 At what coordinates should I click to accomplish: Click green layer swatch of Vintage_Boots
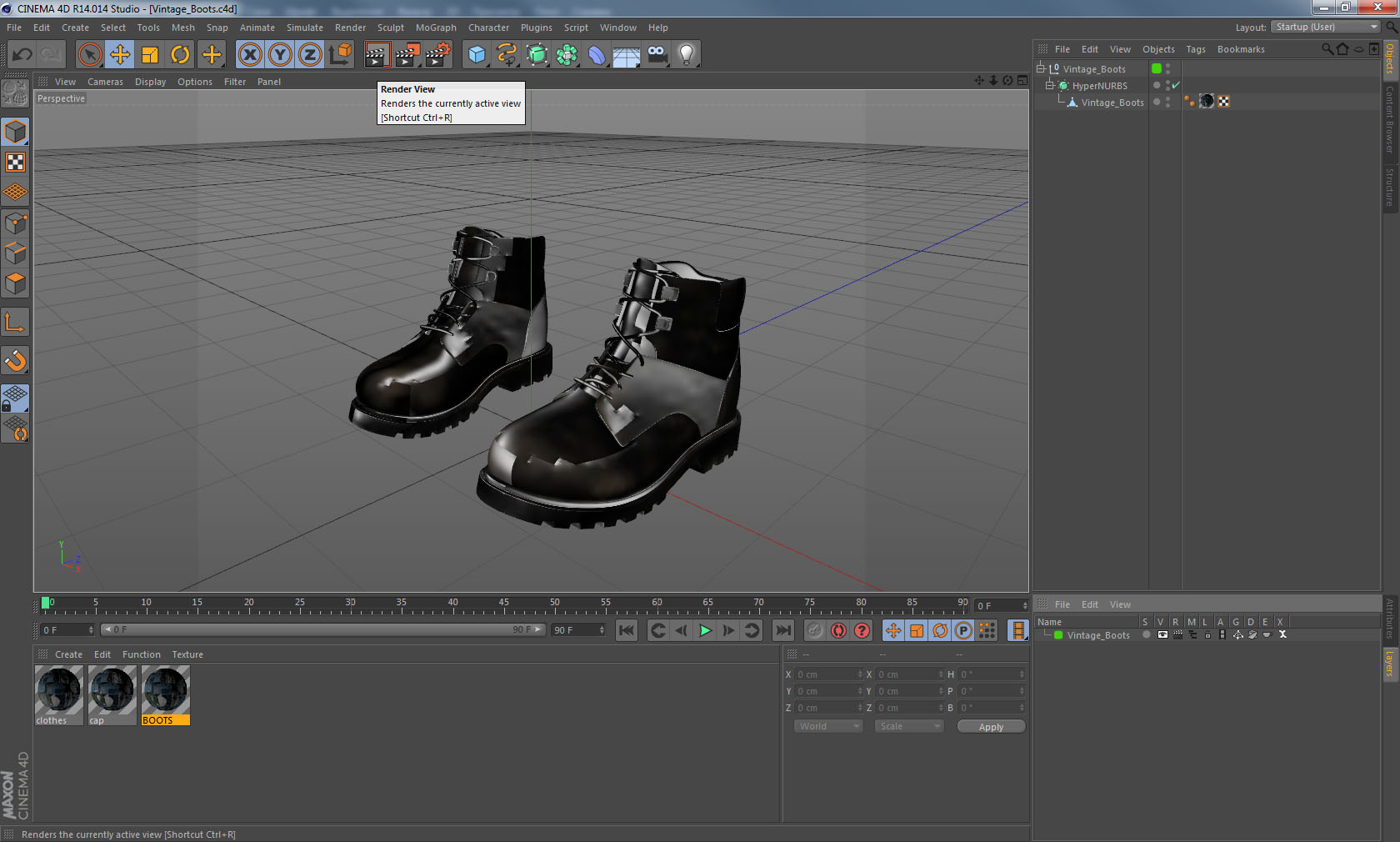(1157, 68)
